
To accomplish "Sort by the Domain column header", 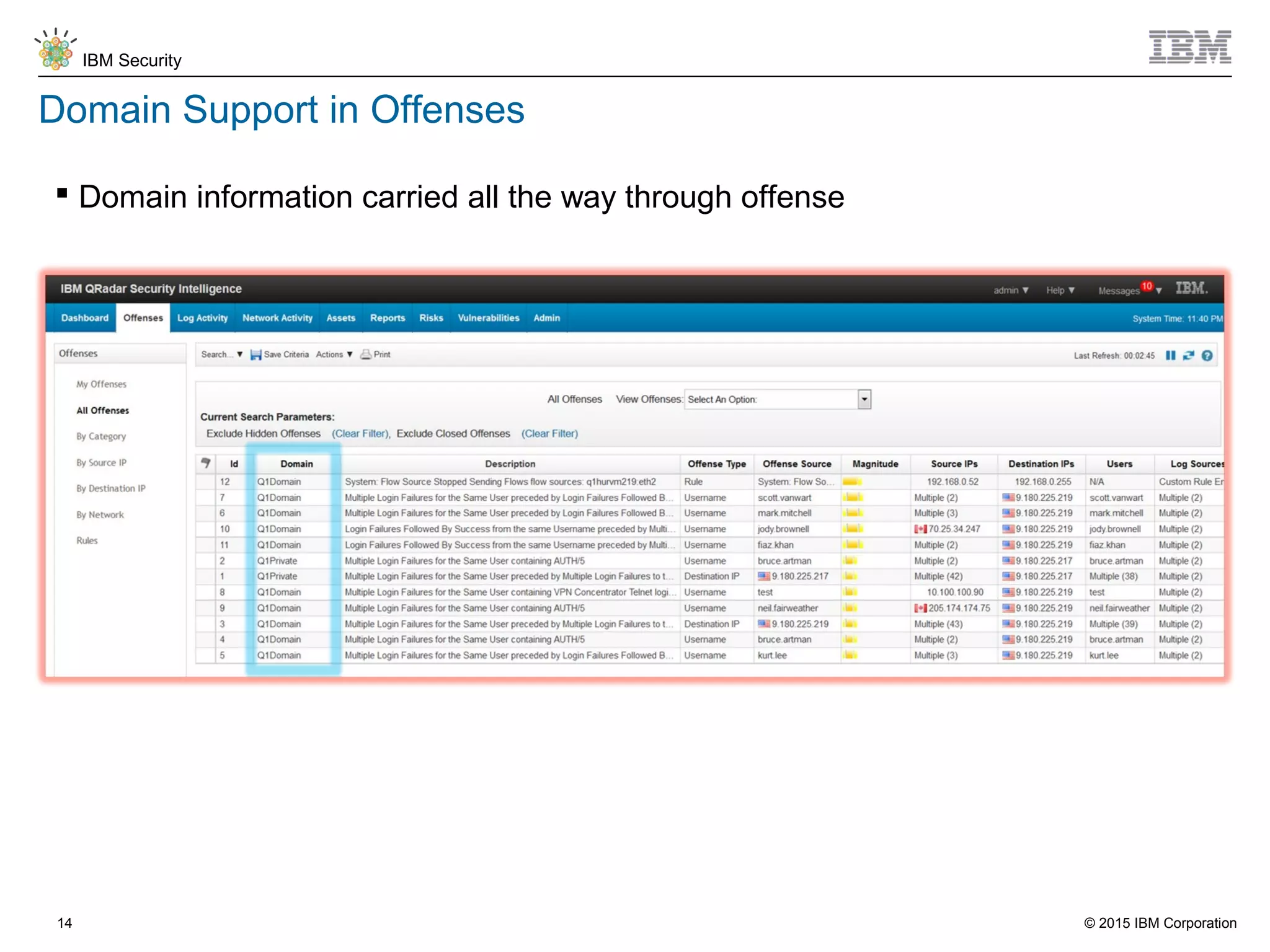I will (296, 464).
